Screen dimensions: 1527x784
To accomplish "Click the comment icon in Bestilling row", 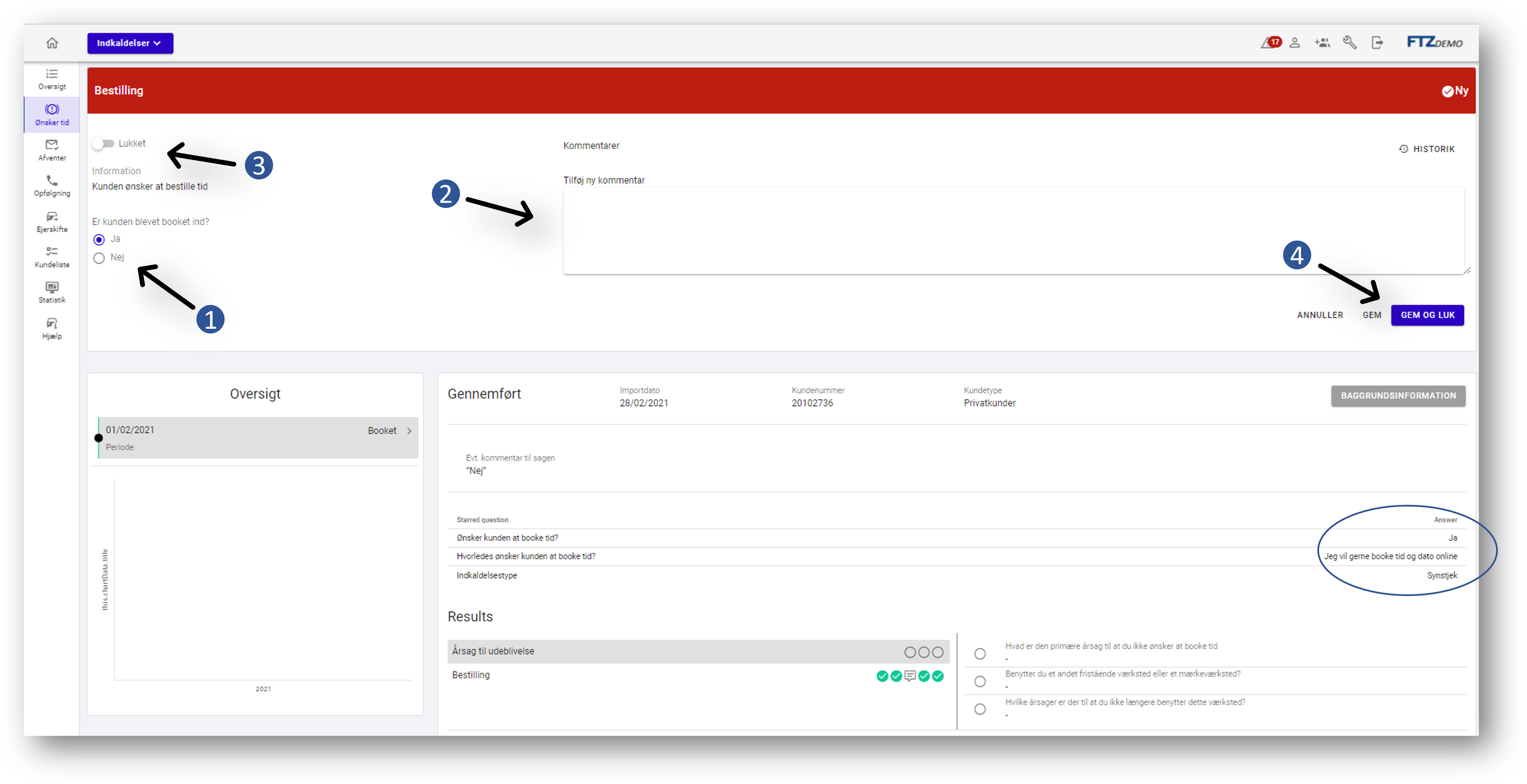I will tap(910, 675).
